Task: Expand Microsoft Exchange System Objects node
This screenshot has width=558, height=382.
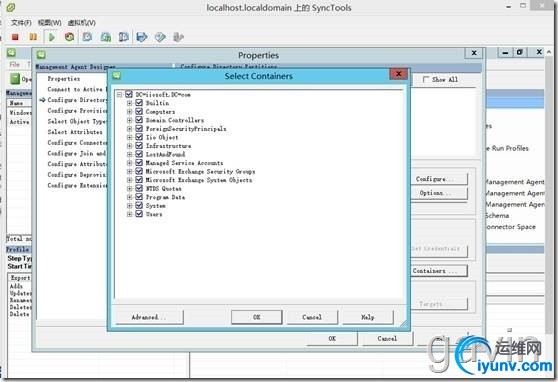Action: coord(130,180)
